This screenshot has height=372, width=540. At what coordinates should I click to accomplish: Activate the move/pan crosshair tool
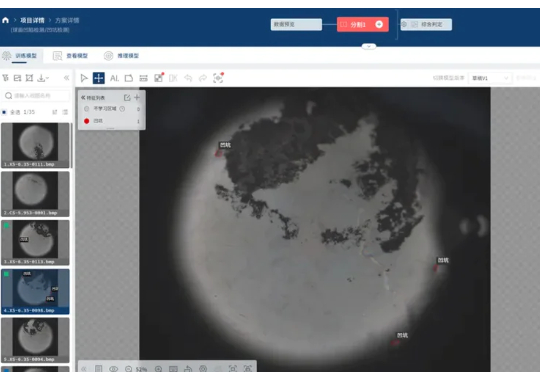pyautogui.click(x=98, y=78)
